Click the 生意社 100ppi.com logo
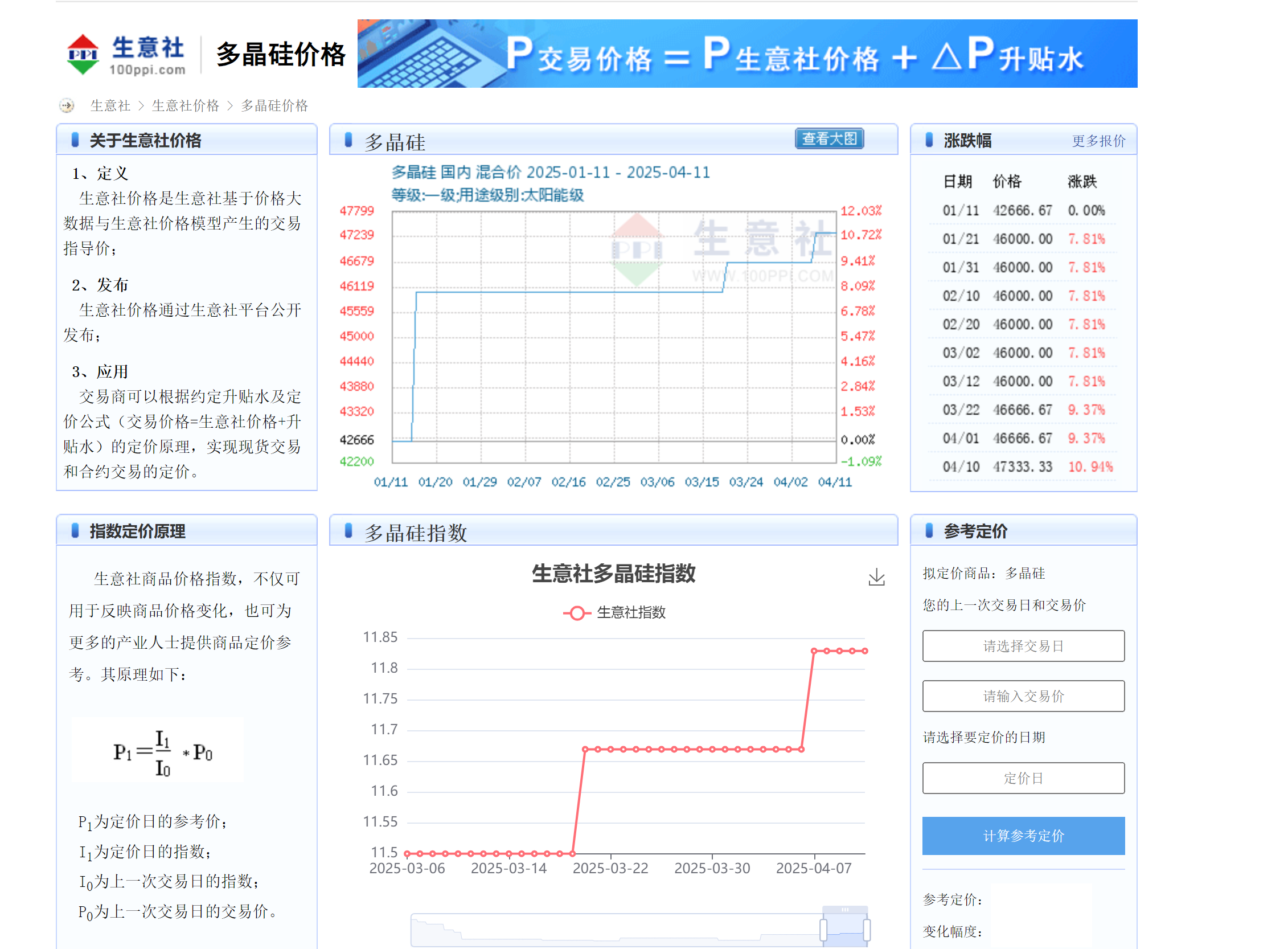The height and width of the screenshot is (949, 1288). pos(126,54)
